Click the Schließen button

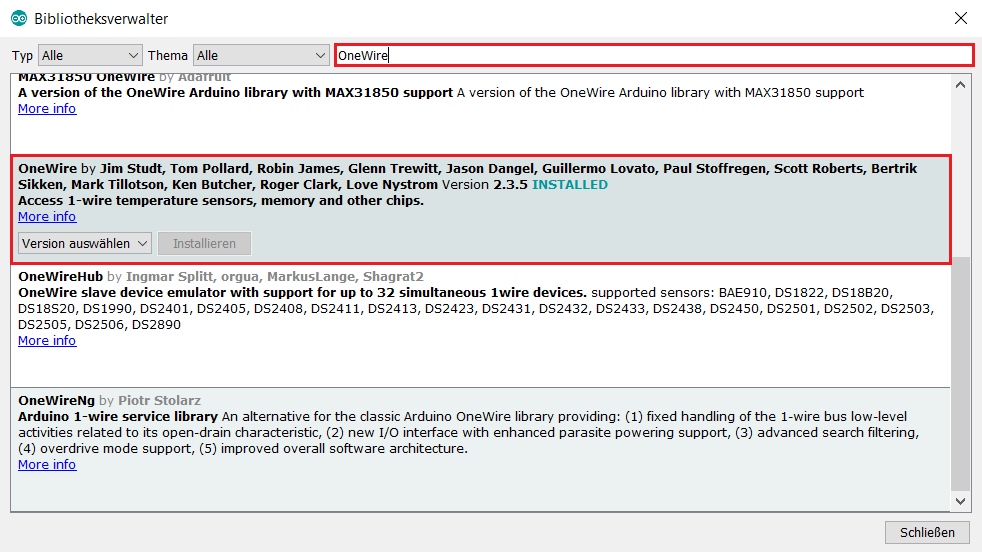[927, 532]
